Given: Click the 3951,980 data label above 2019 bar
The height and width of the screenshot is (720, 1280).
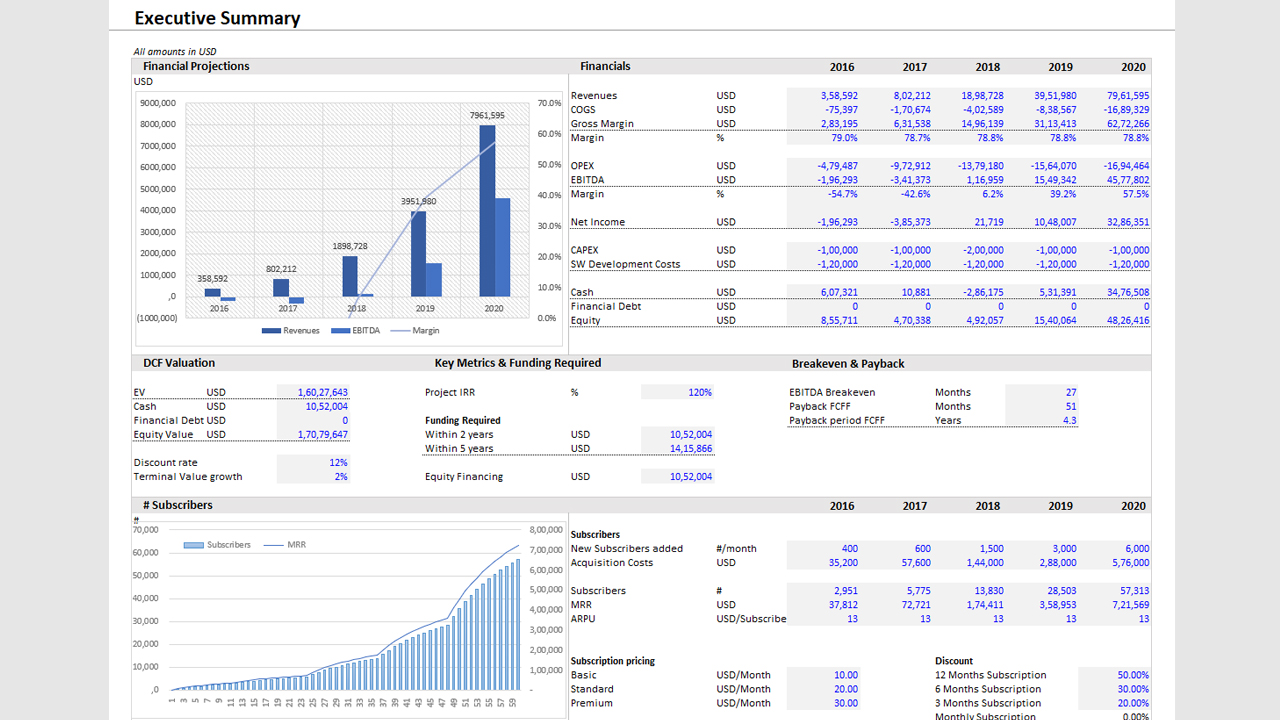Looking at the screenshot, I should point(418,201).
